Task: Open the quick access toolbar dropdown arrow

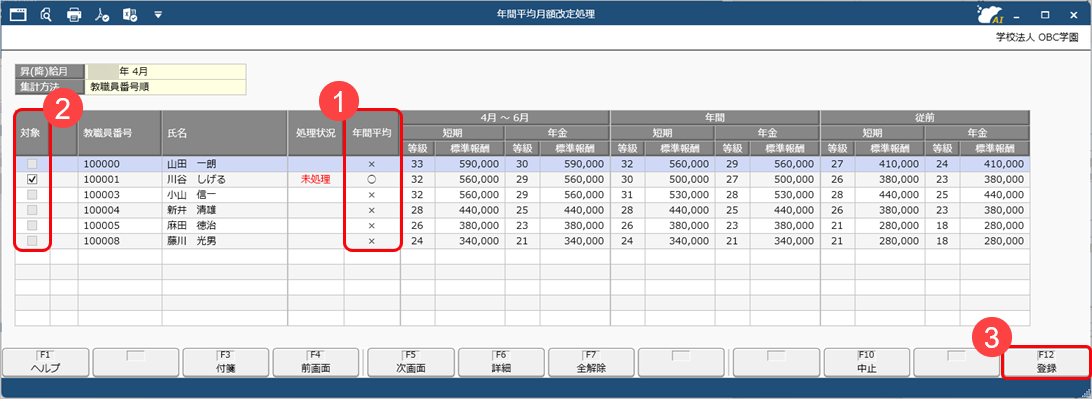Action: (x=158, y=14)
